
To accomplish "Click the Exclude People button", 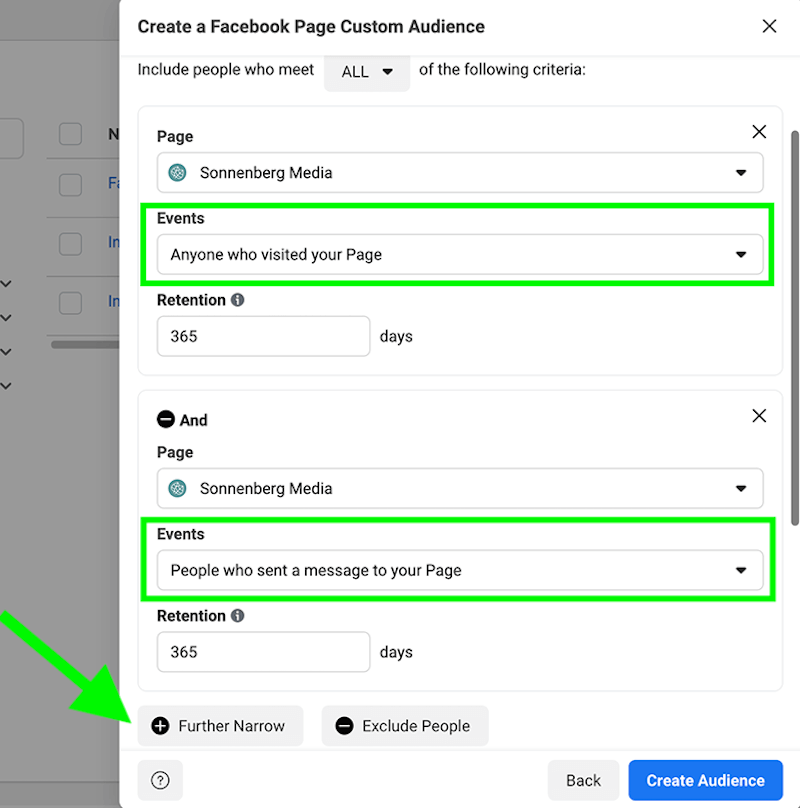I will pos(405,726).
